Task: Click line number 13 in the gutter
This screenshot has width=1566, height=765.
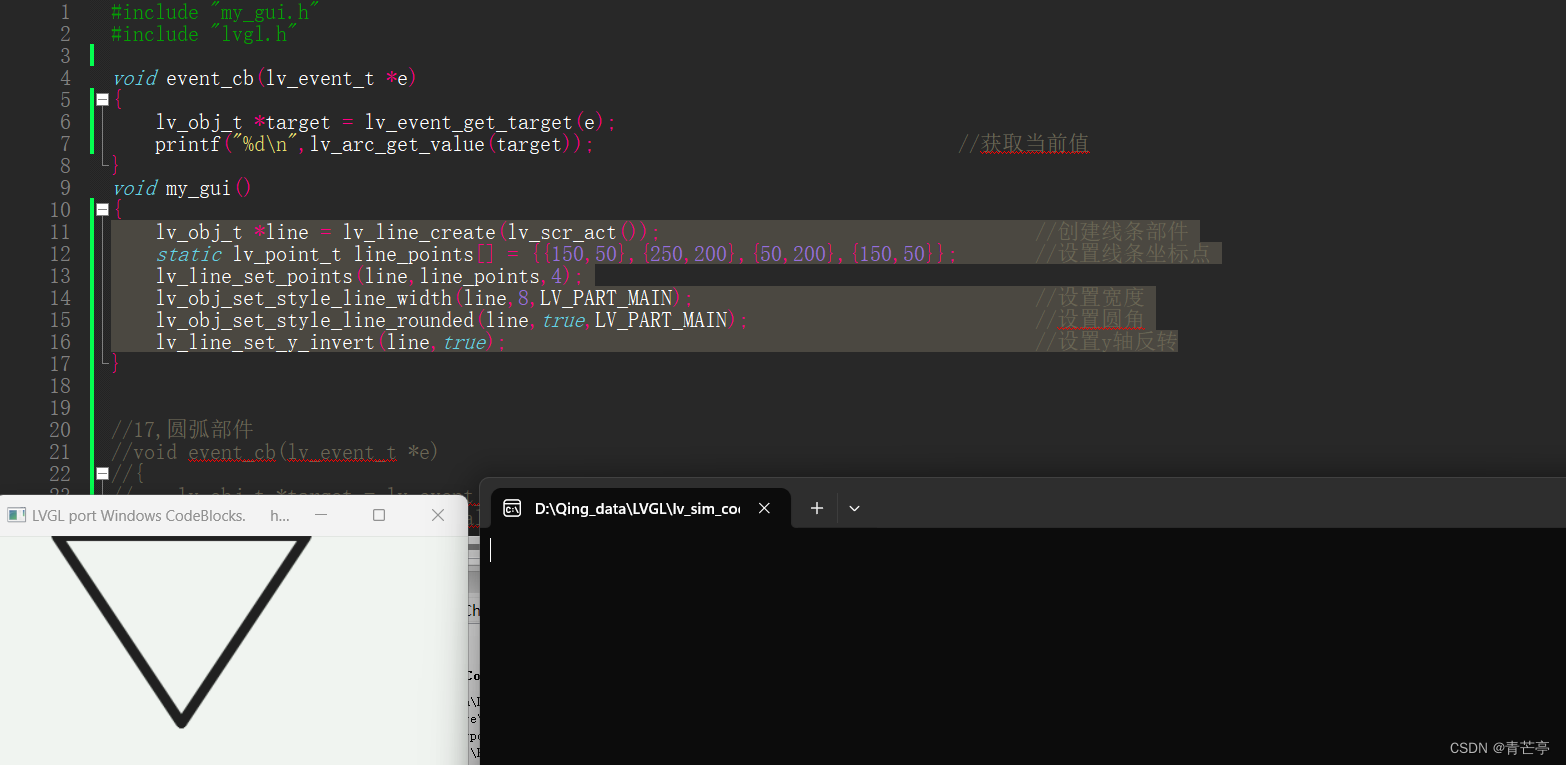Action: pyautogui.click(x=60, y=276)
